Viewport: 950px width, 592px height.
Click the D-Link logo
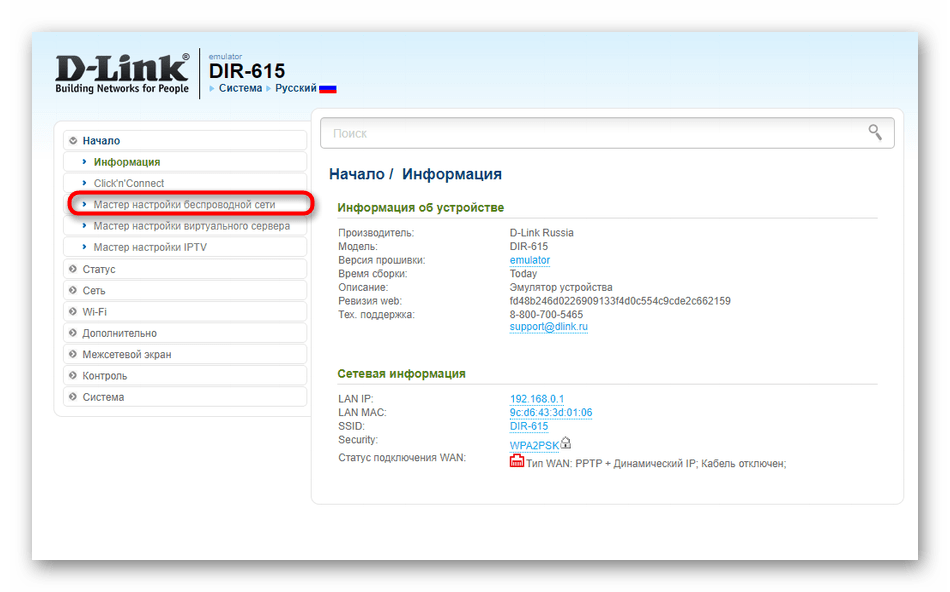pos(122,73)
